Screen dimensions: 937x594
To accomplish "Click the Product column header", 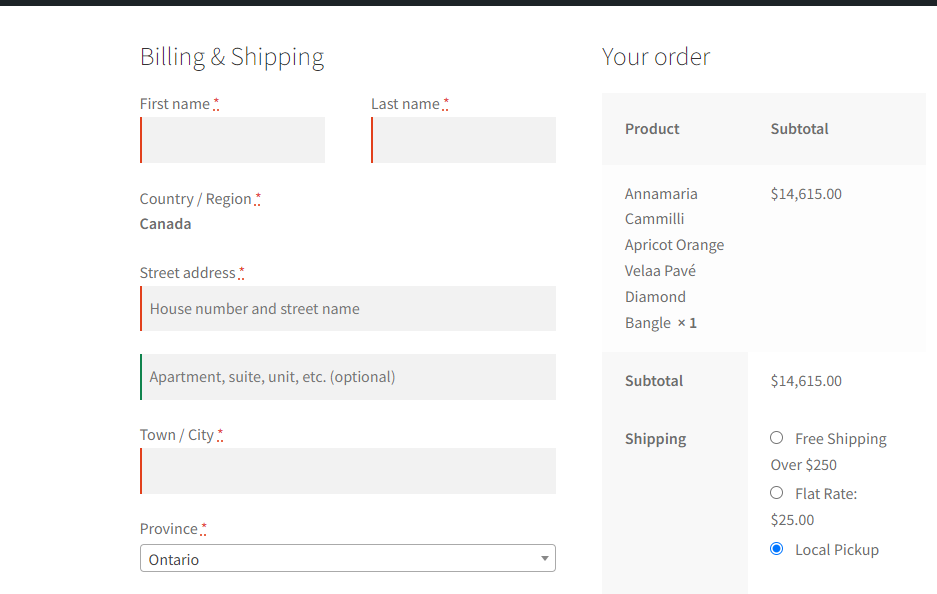I will tap(652, 129).
